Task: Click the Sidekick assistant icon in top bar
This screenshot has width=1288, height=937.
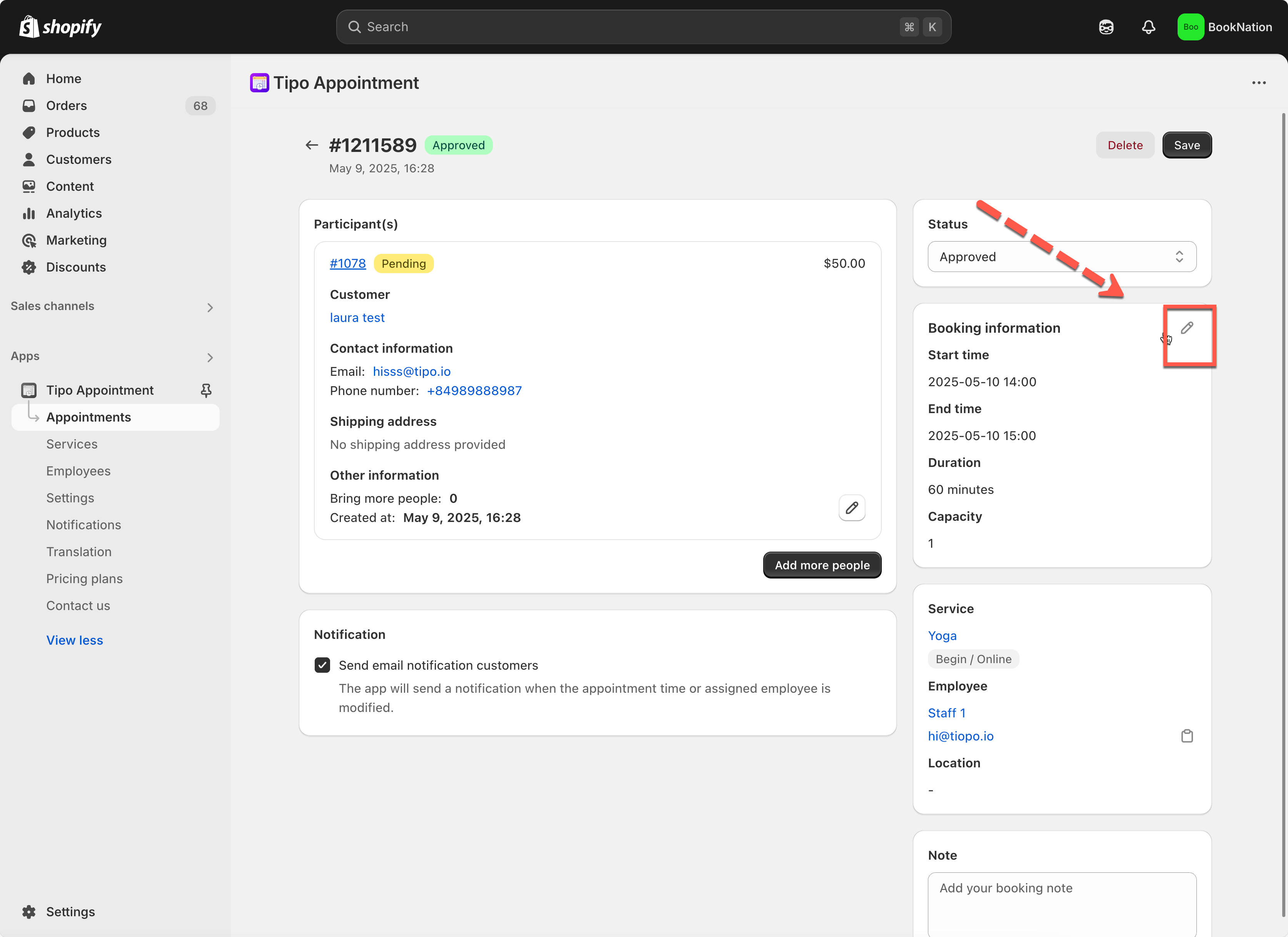Action: pos(1106,27)
